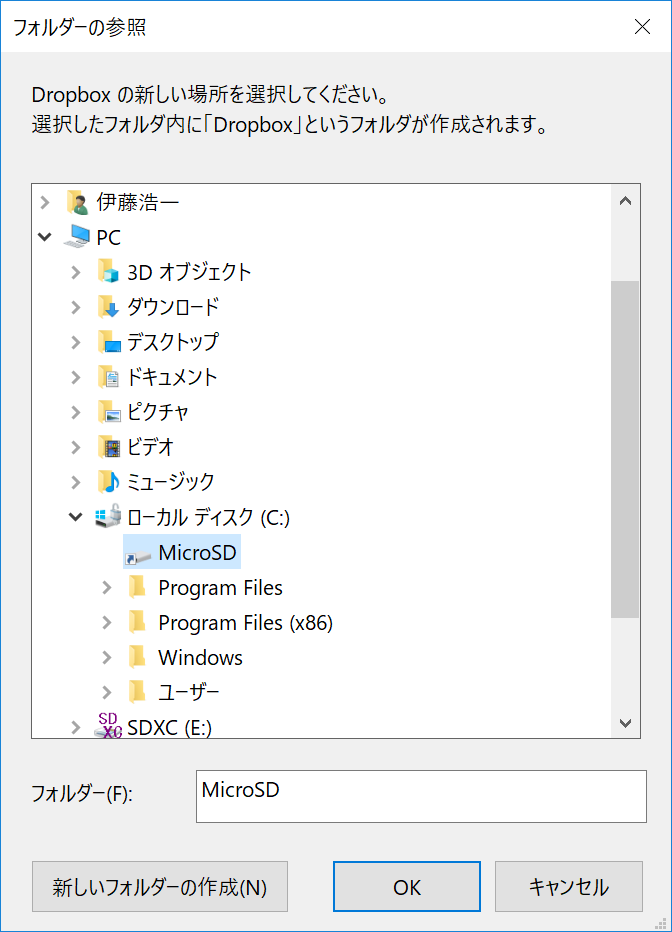The height and width of the screenshot is (932, 672).
Task: Expand the ユーザー folder node
Action: pyautogui.click(x=106, y=692)
